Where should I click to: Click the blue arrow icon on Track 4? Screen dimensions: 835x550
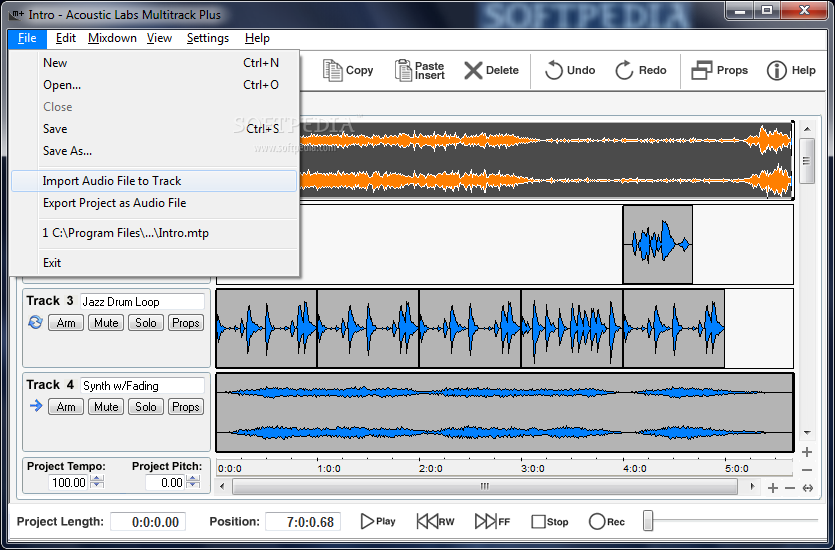[36, 406]
